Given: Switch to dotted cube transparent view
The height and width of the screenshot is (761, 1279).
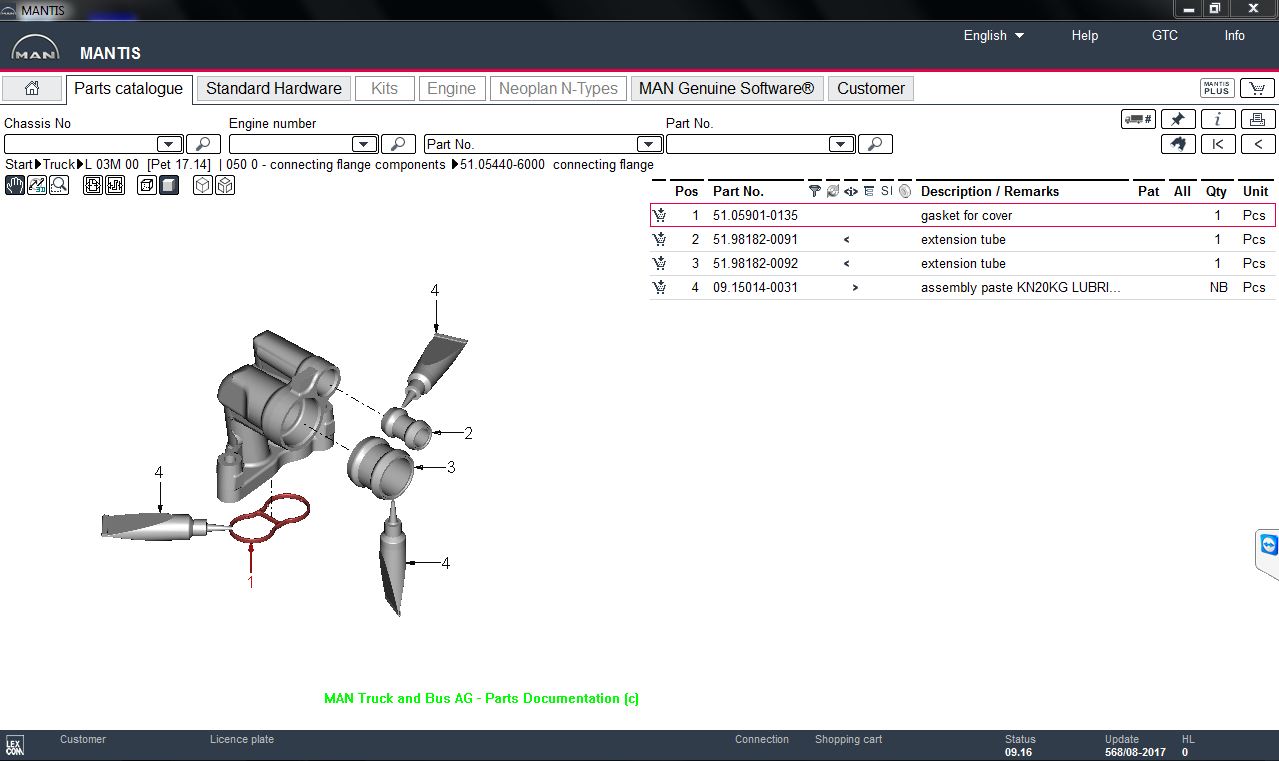Looking at the screenshot, I should coord(147,185).
